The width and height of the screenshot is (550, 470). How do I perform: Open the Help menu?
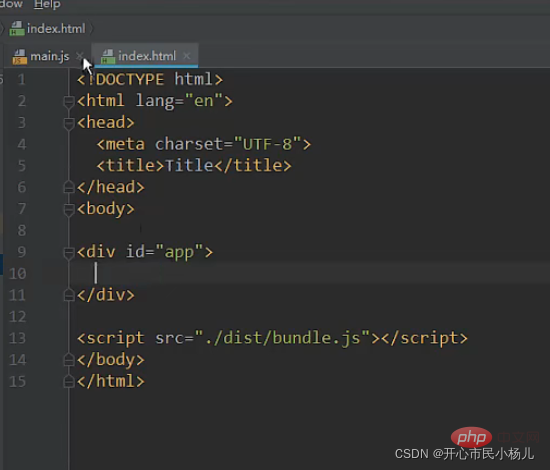point(47,4)
